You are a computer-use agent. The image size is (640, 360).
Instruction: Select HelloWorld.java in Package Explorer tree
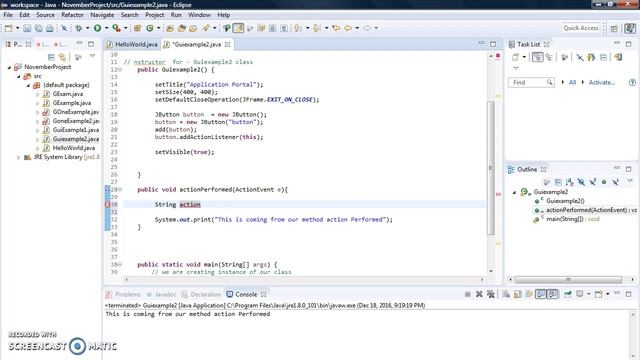point(73,148)
